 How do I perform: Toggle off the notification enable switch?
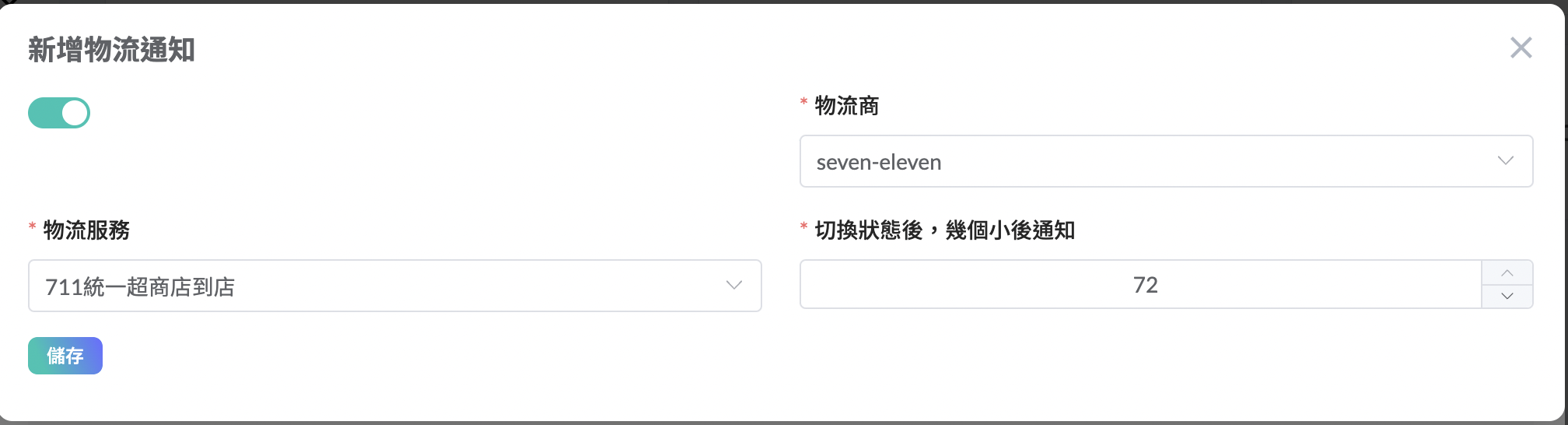59,114
